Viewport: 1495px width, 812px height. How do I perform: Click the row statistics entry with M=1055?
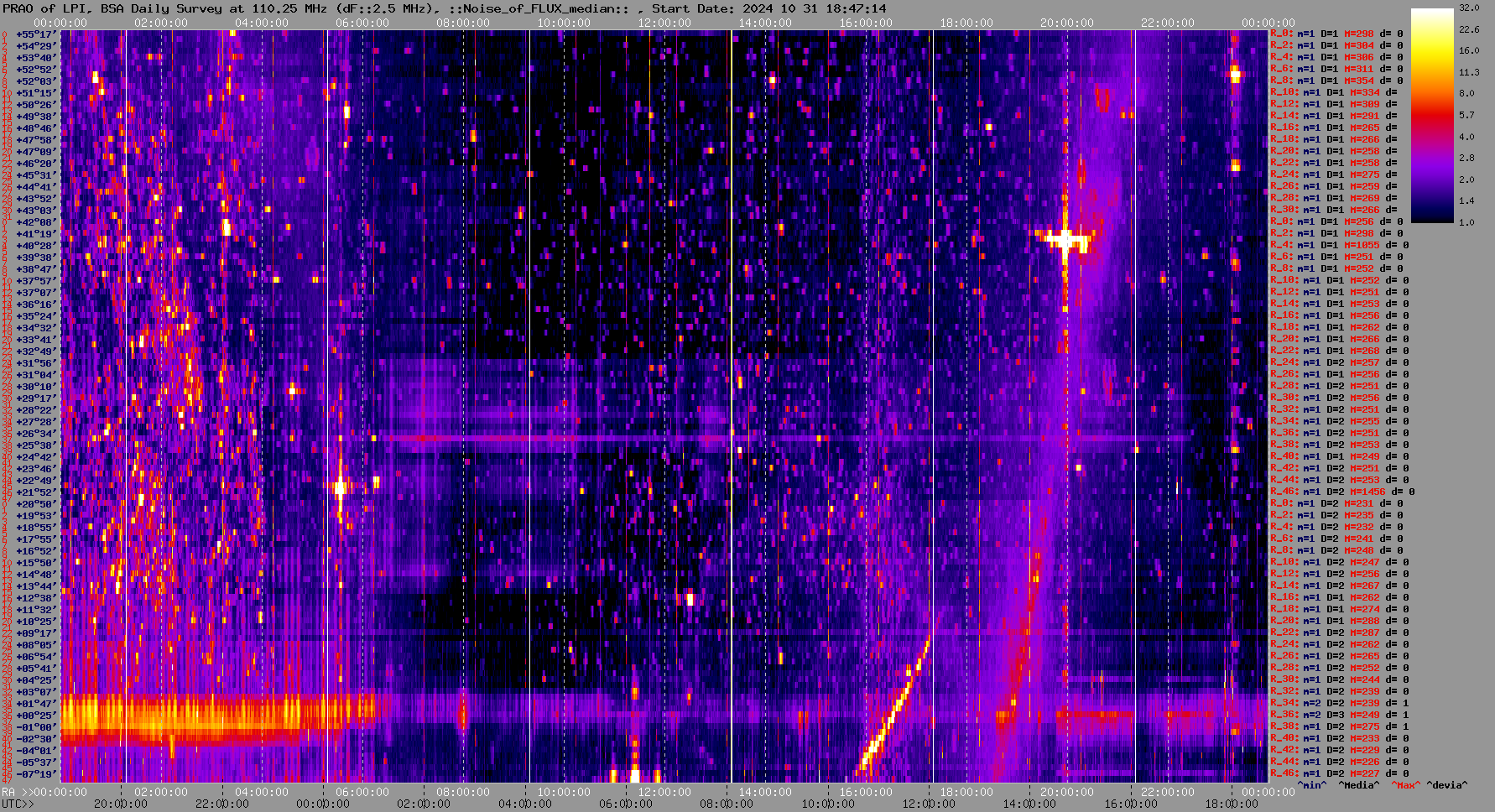1340,245
